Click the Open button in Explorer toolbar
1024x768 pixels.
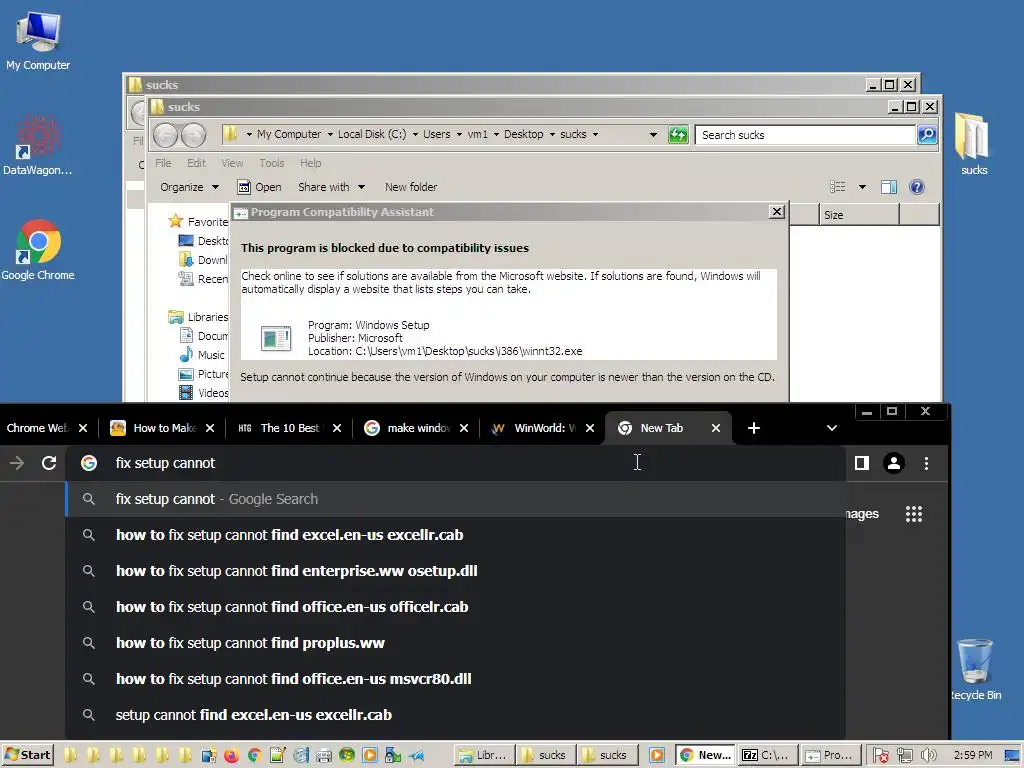259,187
